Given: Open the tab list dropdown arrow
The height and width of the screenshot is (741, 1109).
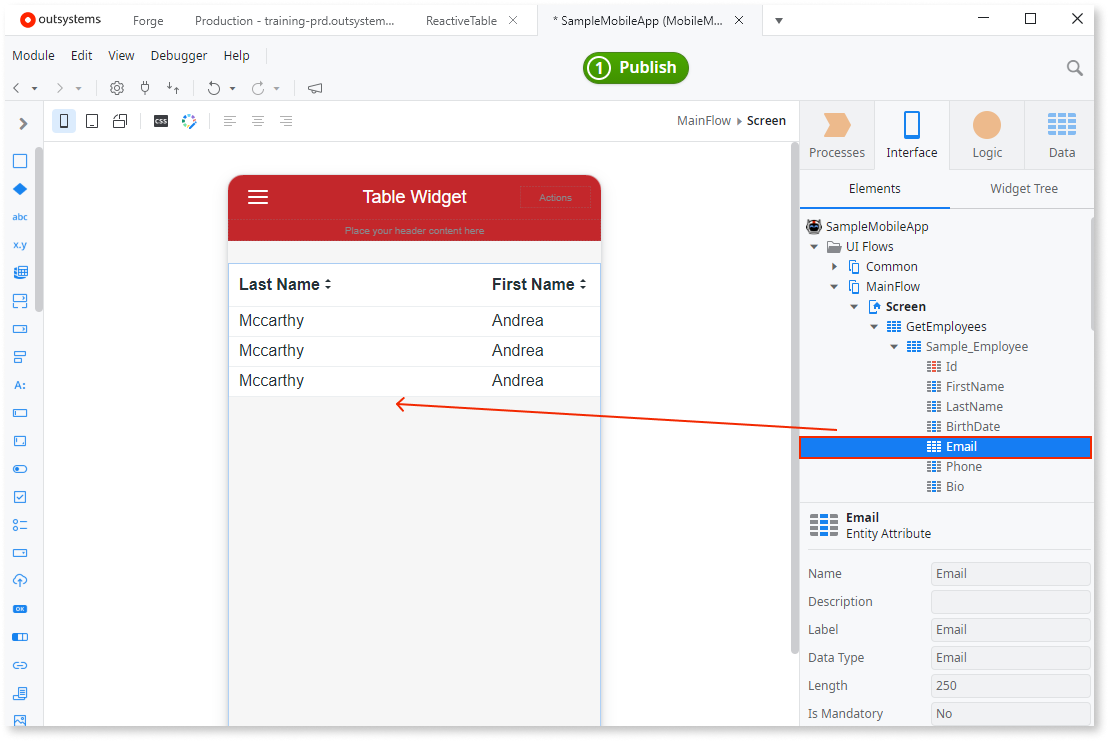Looking at the screenshot, I should 779,21.
